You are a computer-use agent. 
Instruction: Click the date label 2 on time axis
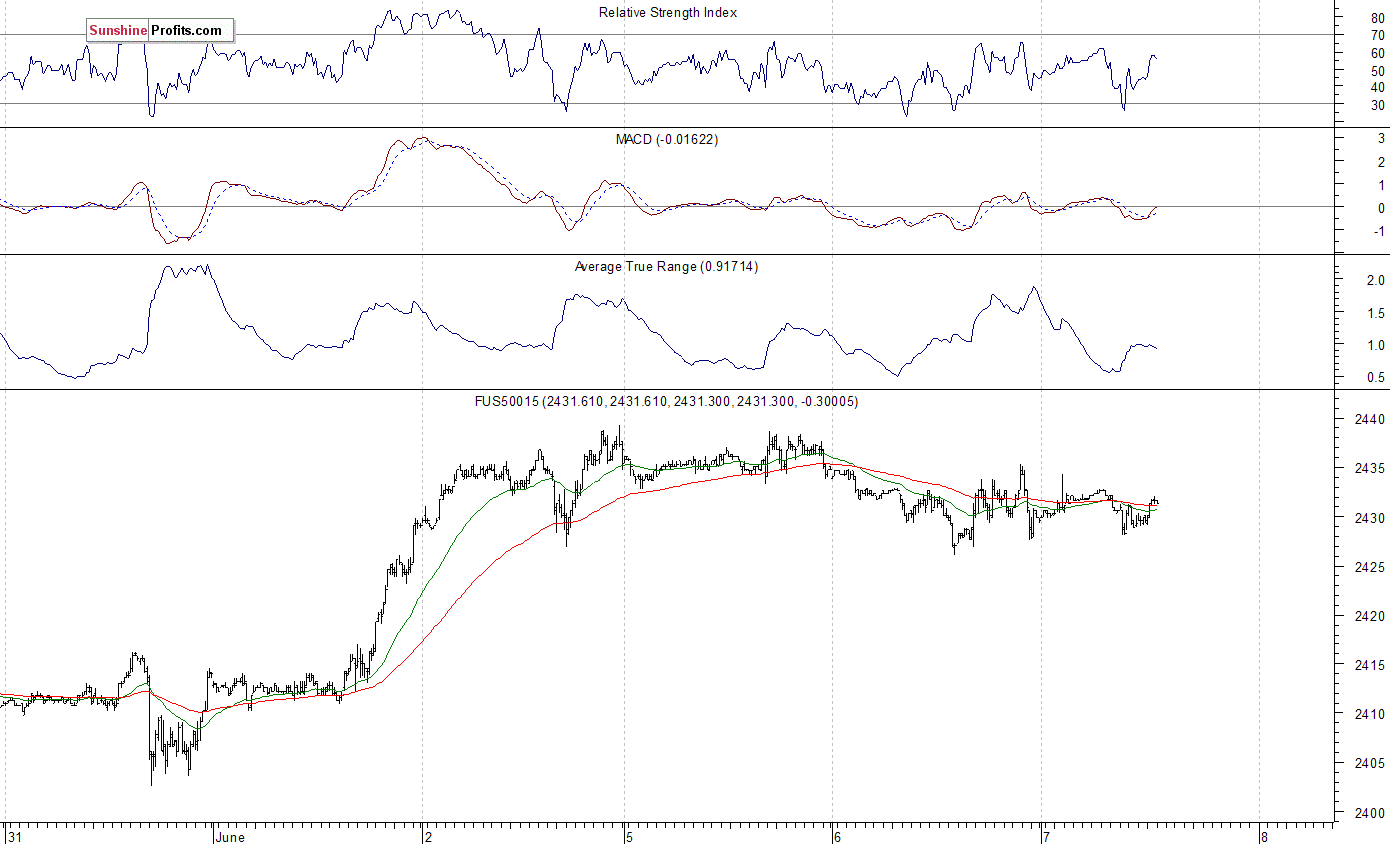[x=427, y=836]
